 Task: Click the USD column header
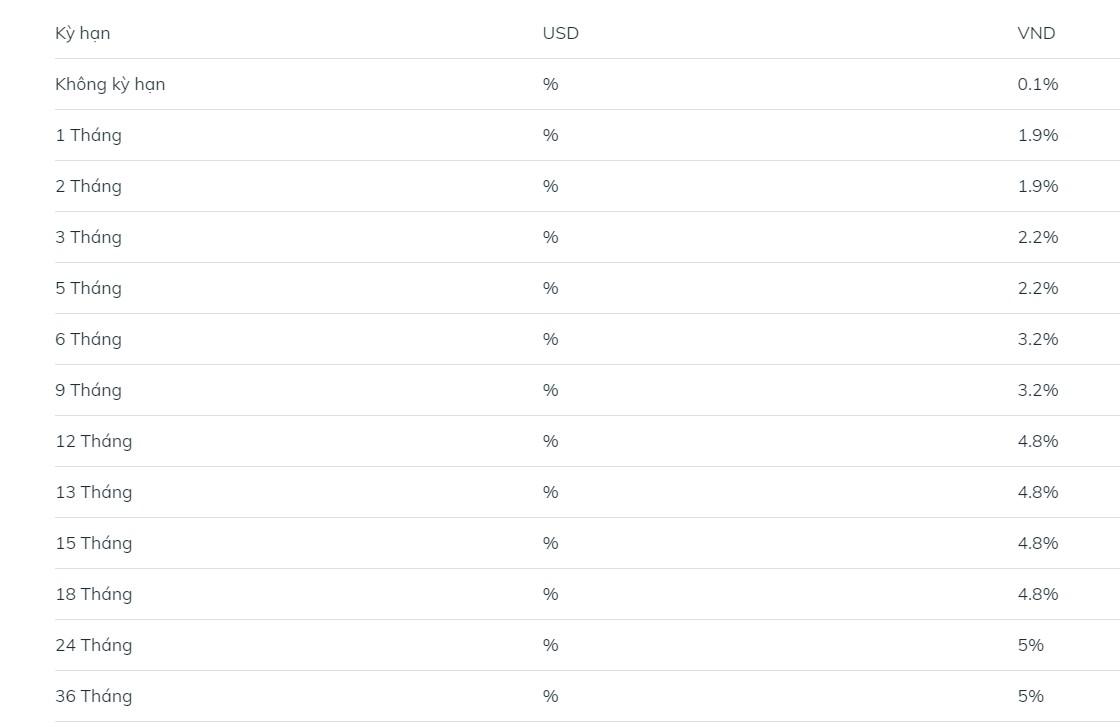pos(561,34)
